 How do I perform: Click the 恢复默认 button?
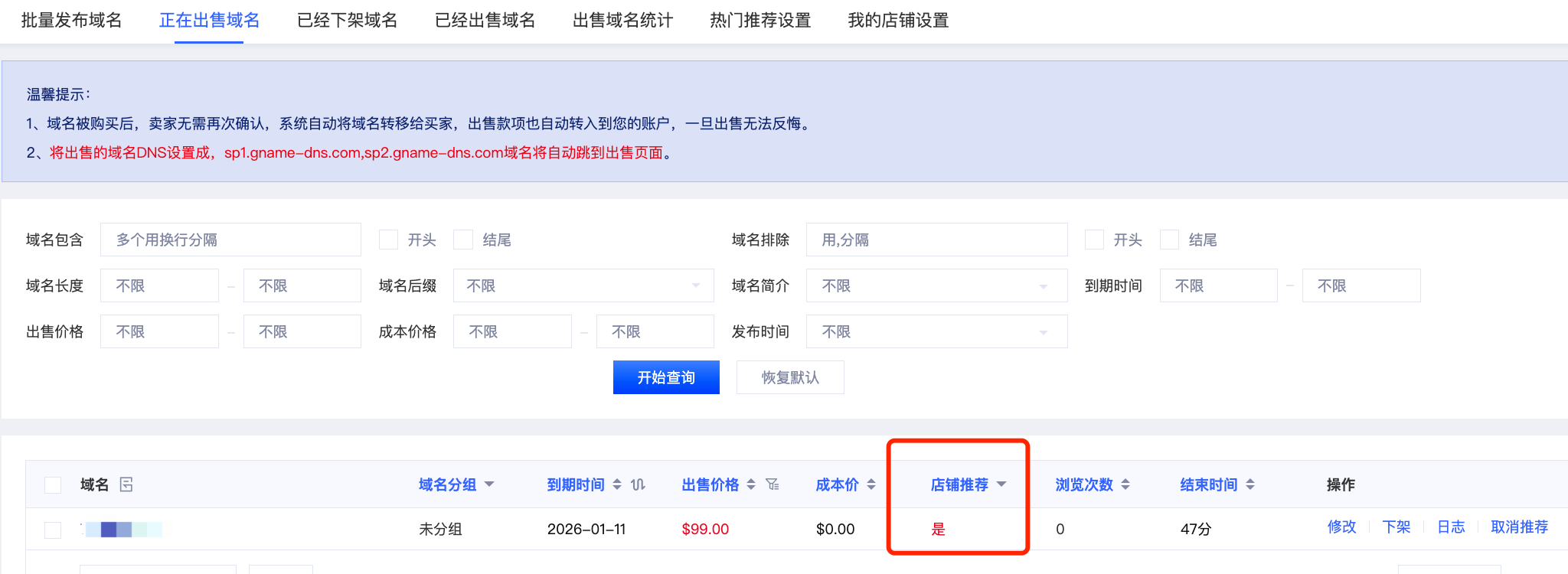(790, 377)
